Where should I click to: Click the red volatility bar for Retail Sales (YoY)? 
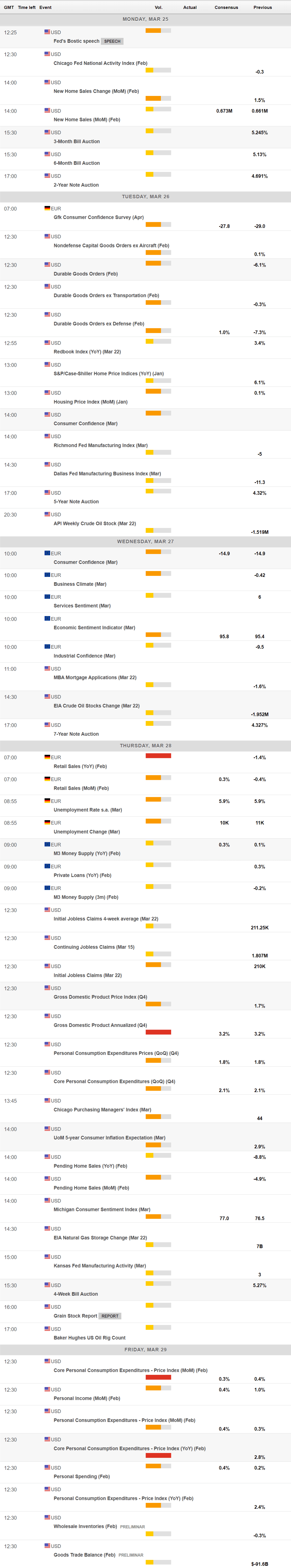tap(158, 756)
